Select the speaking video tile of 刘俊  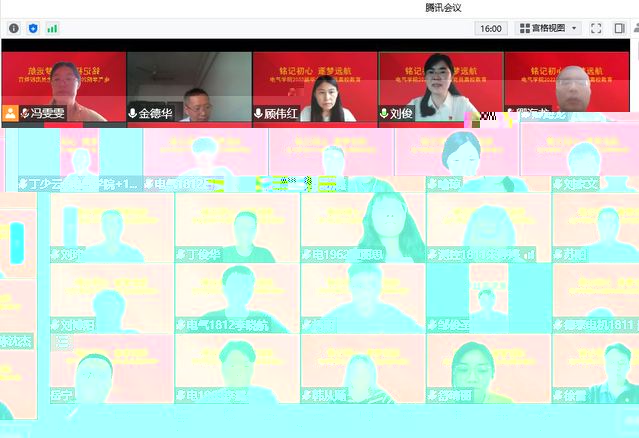[441, 87]
